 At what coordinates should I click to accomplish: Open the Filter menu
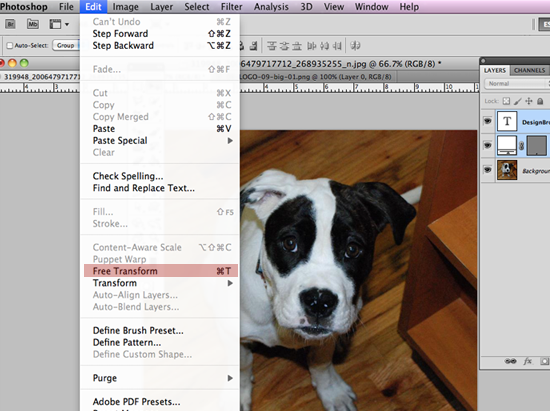pos(232,7)
